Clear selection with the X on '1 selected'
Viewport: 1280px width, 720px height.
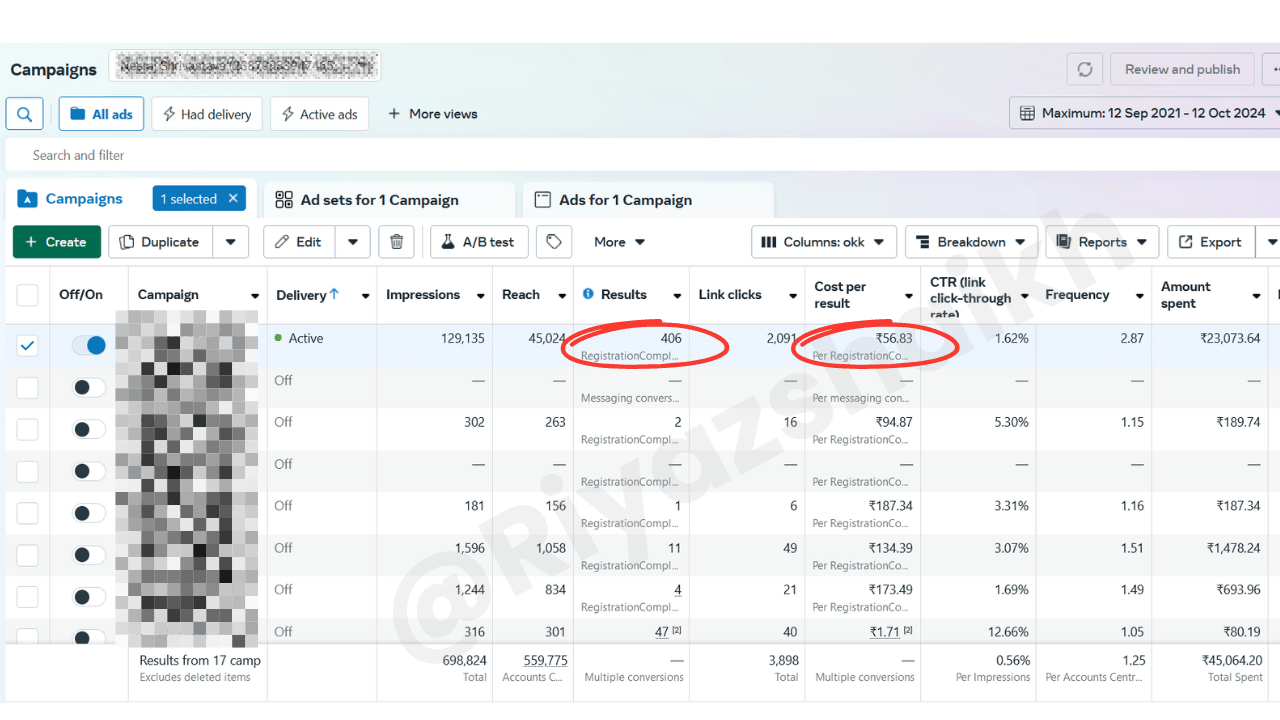tap(233, 198)
